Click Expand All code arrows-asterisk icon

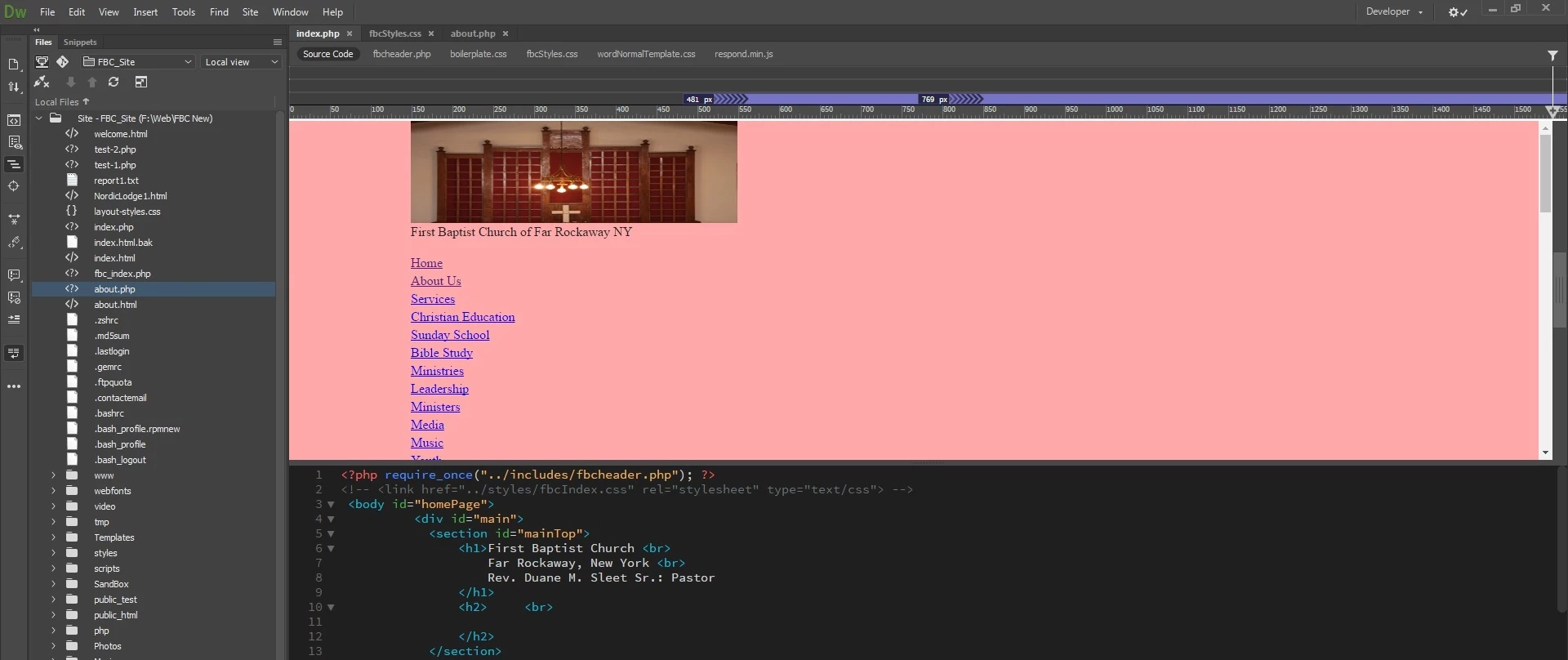click(13, 219)
